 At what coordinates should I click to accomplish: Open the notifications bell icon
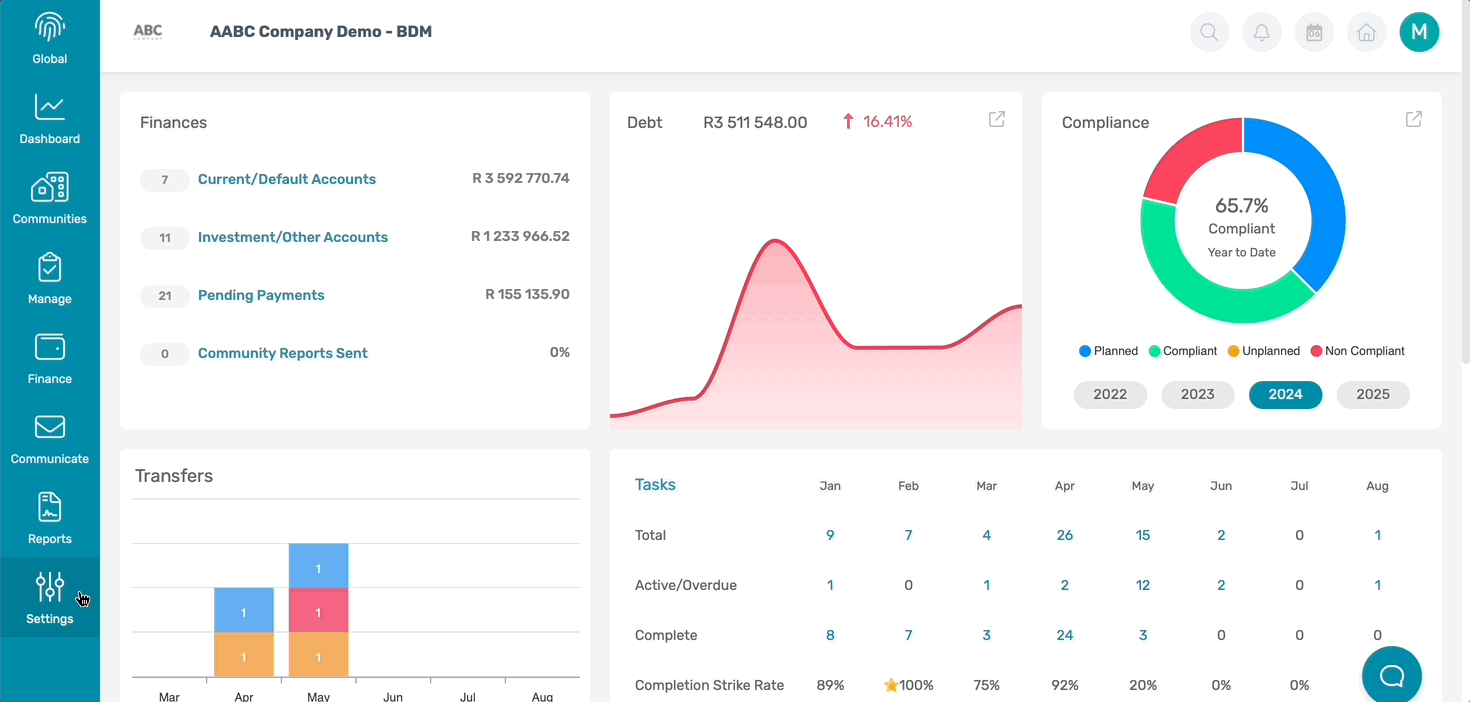pyautogui.click(x=1262, y=32)
